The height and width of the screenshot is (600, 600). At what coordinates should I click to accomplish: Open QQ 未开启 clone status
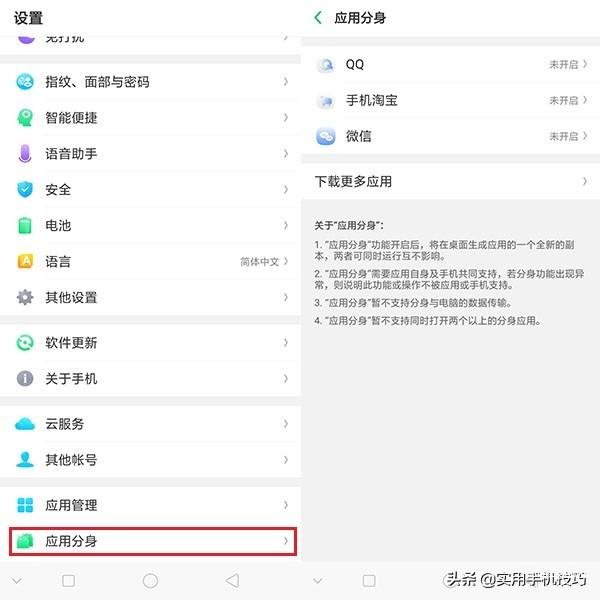point(568,64)
